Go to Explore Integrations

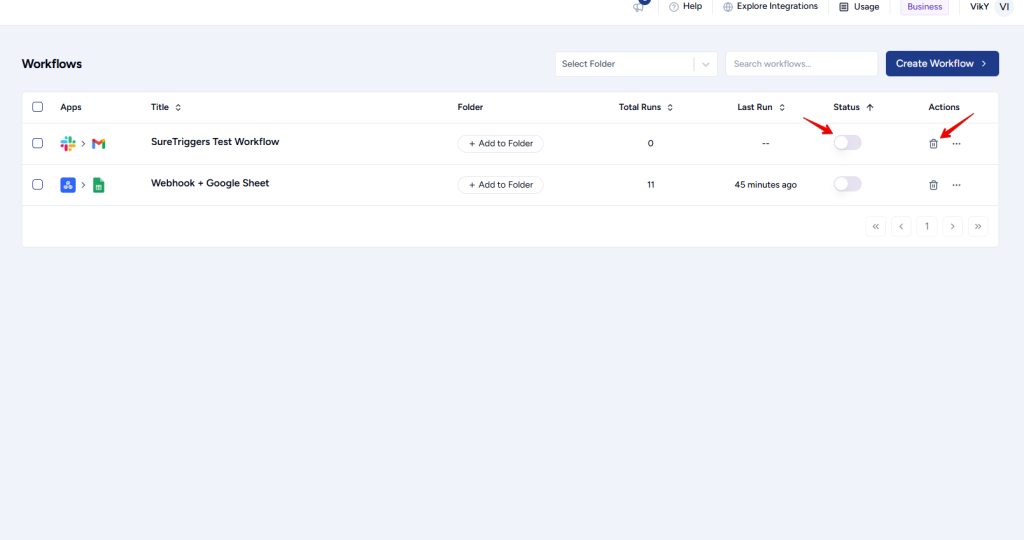coord(770,7)
